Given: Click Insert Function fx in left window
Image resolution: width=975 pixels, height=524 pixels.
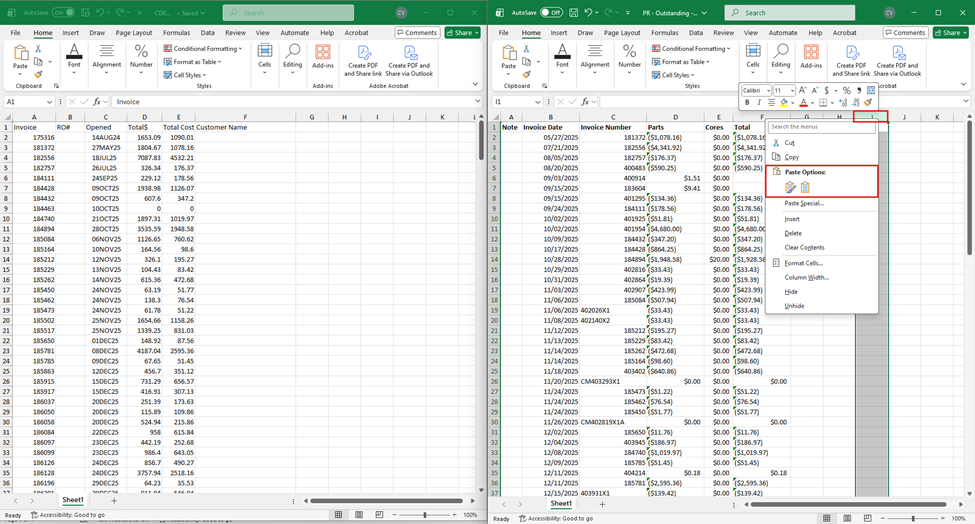Looking at the screenshot, I should pyautogui.click(x=97, y=101).
